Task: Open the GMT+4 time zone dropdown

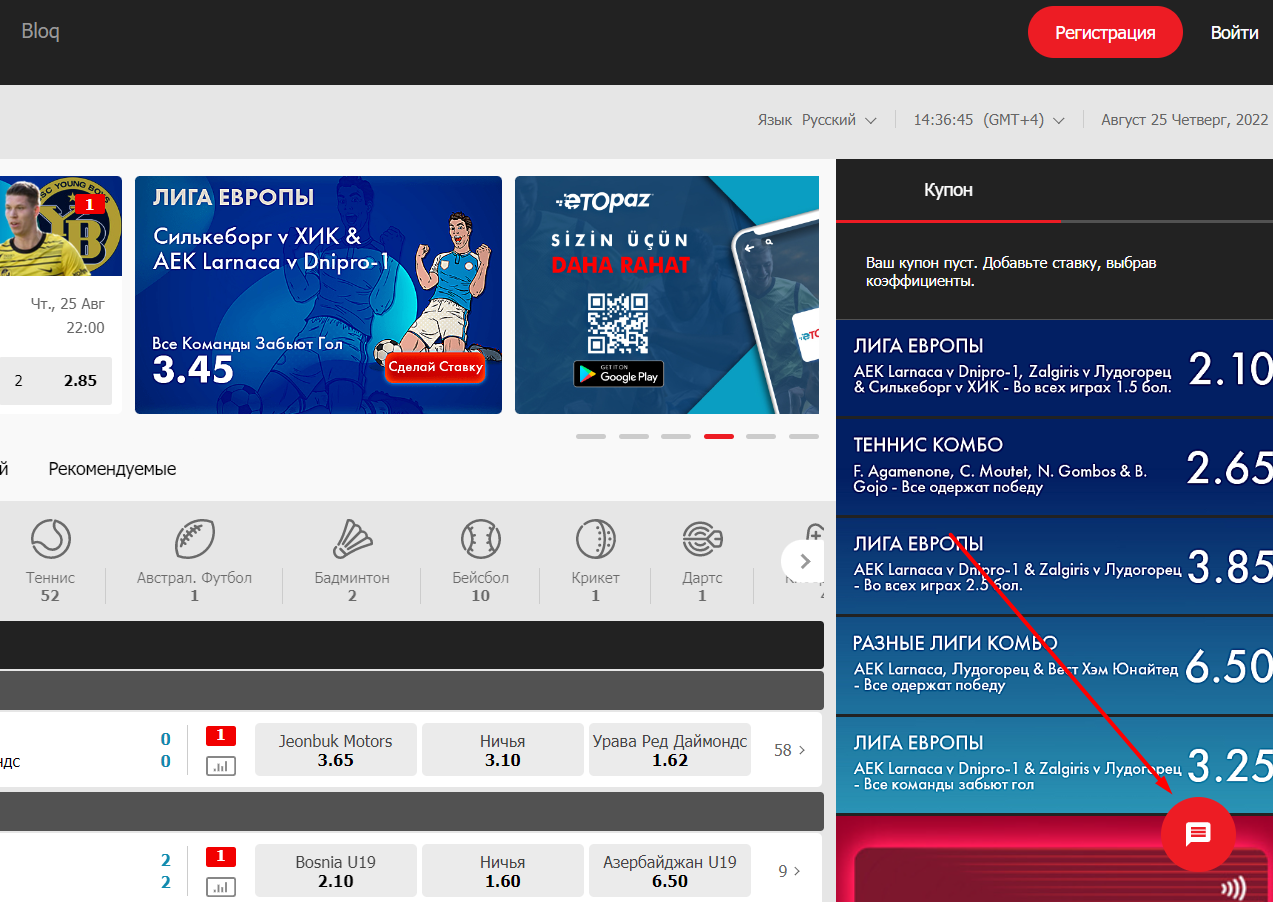Action: click(989, 120)
